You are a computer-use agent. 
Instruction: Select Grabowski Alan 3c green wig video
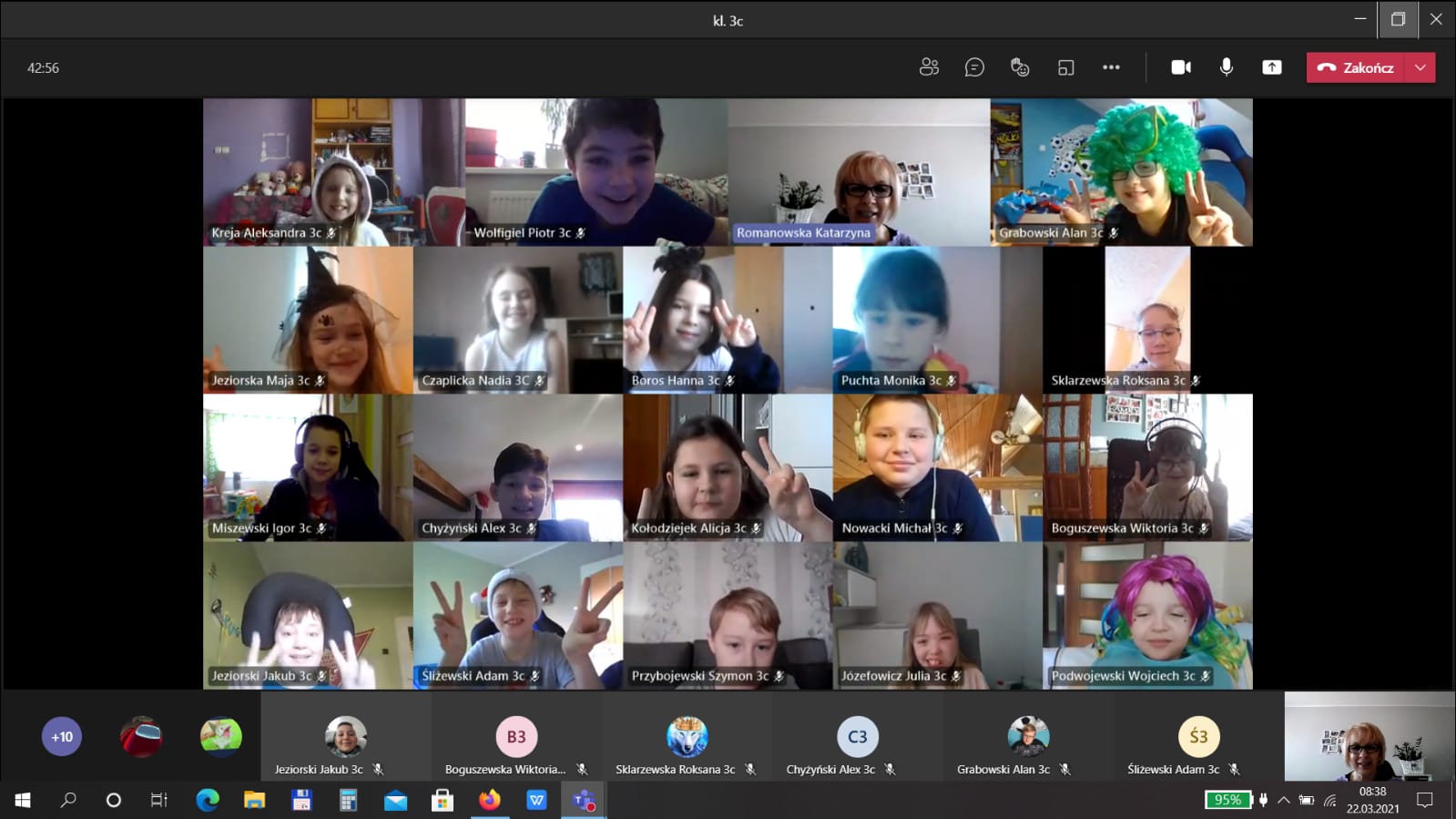[1122, 172]
